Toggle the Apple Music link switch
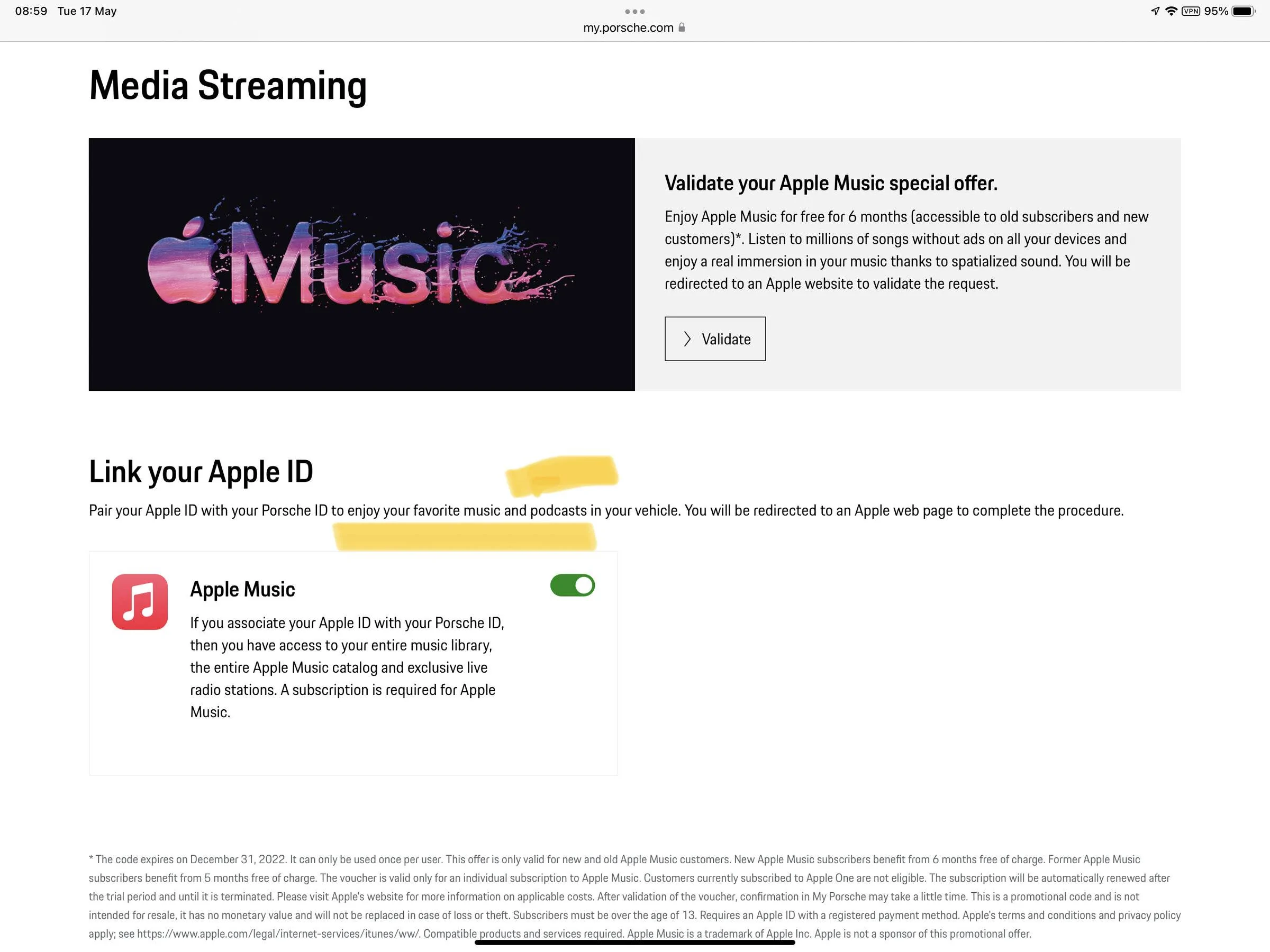Image resolution: width=1270 pixels, height=952 pixels. pyautogui.click(x=573, y=585)
